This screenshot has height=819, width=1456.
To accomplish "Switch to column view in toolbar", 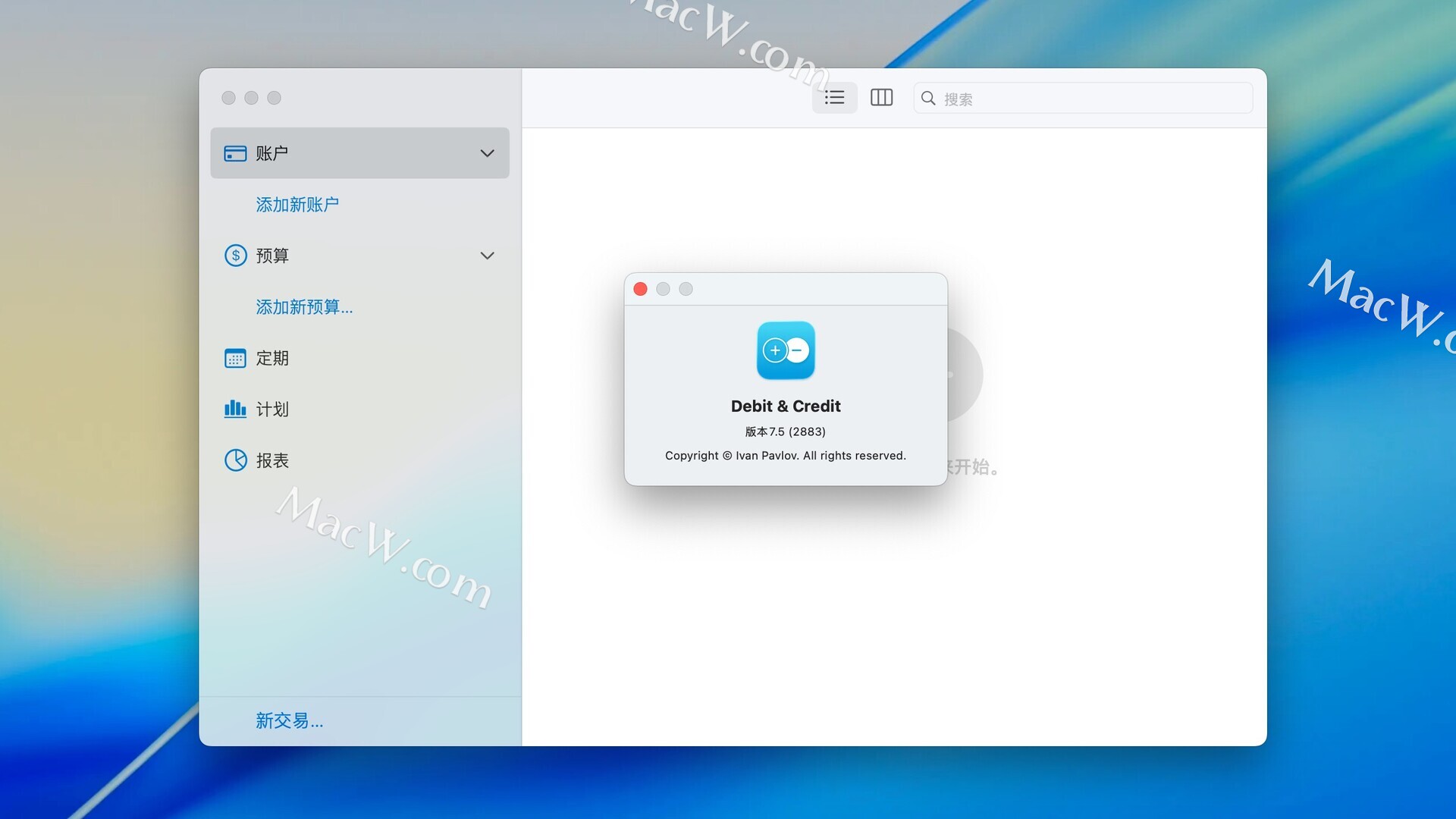I will (881, 98).
